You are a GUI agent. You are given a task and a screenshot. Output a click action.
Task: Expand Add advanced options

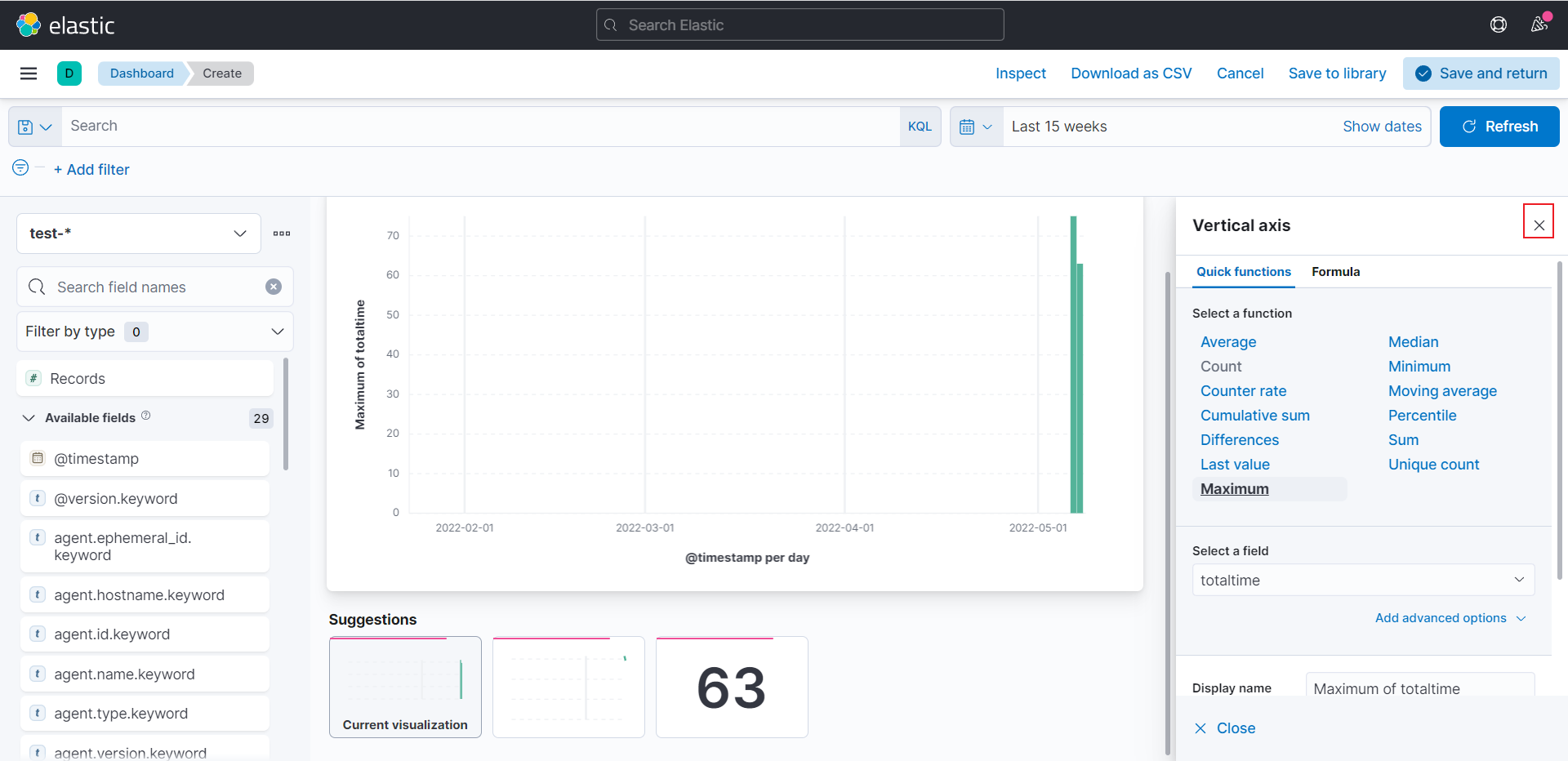1450,618
